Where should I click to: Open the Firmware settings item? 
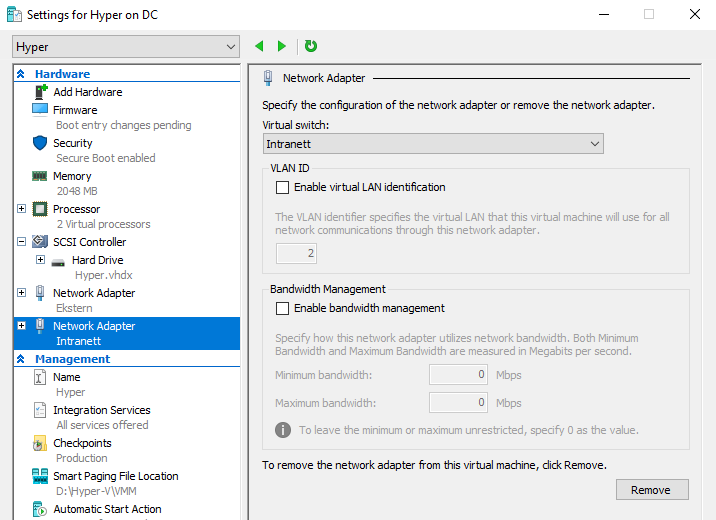tap(75, 110)
